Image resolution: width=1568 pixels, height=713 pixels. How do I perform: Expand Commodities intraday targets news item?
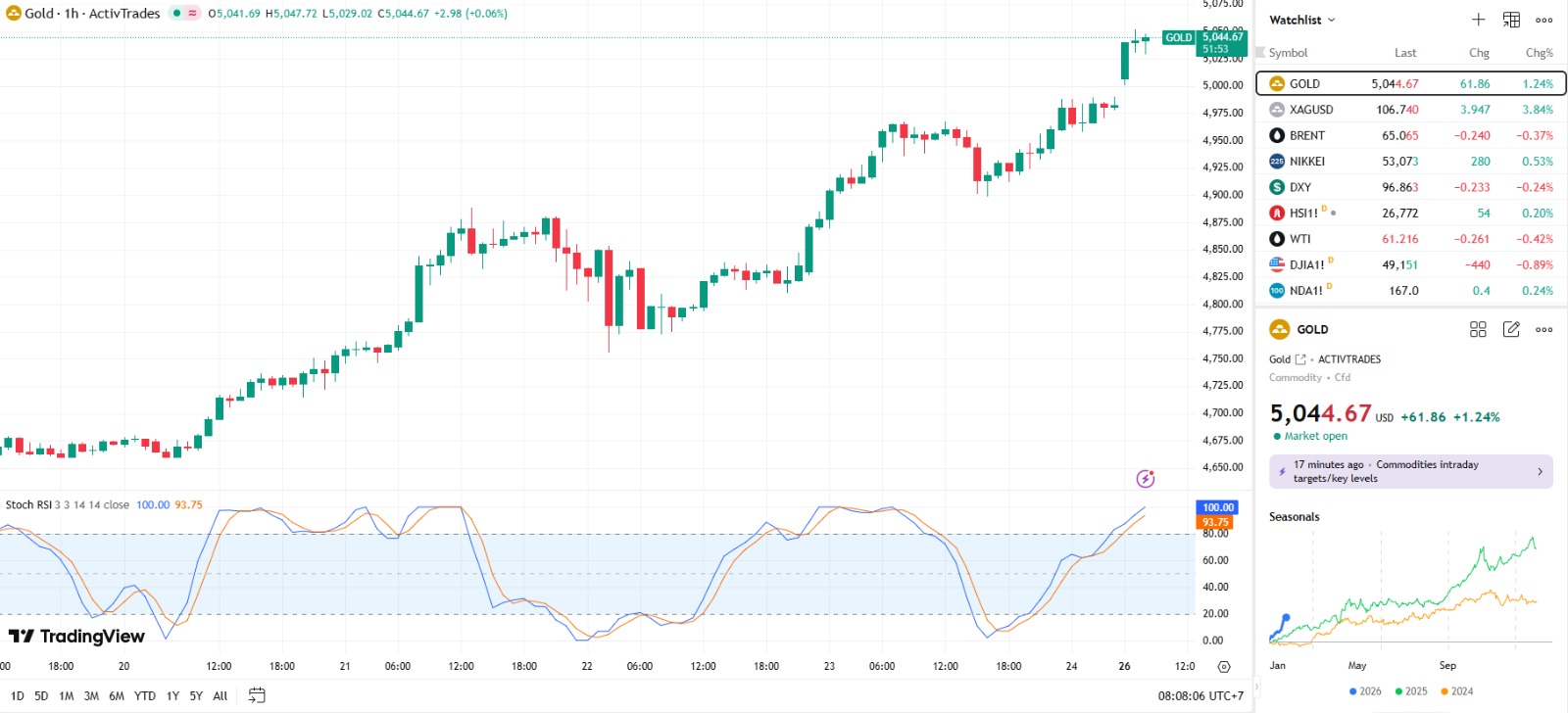[x=1411, y=472]
